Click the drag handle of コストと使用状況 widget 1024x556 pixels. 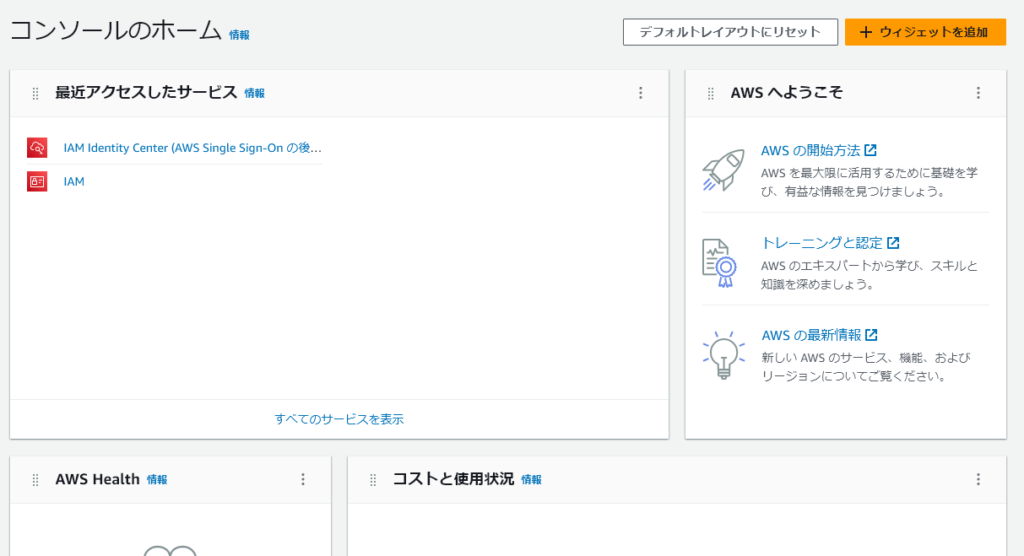373,480
